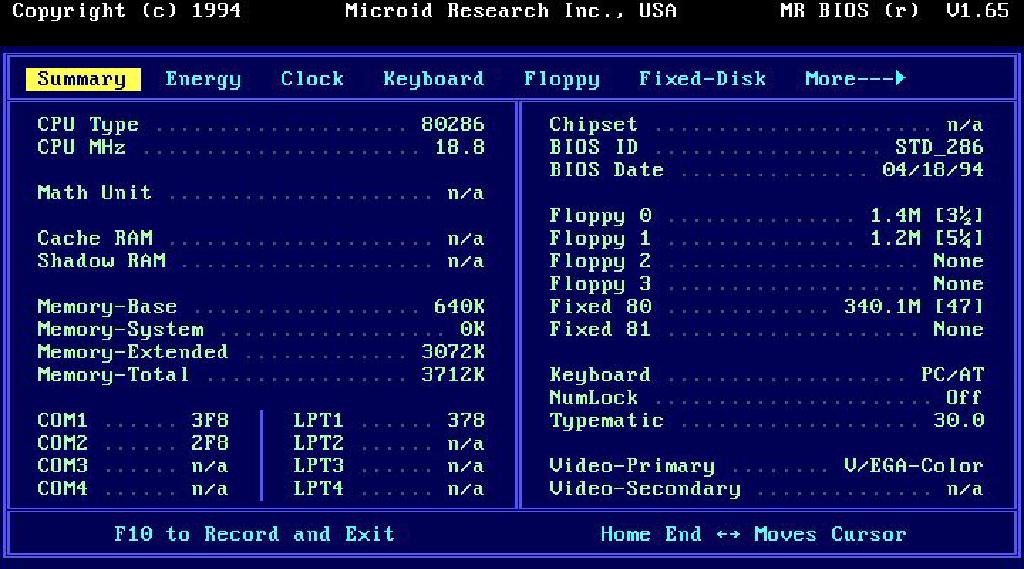Click the Fixed 81 row label
Viewport: 1024px width, 569px height.
pos(600,329)
